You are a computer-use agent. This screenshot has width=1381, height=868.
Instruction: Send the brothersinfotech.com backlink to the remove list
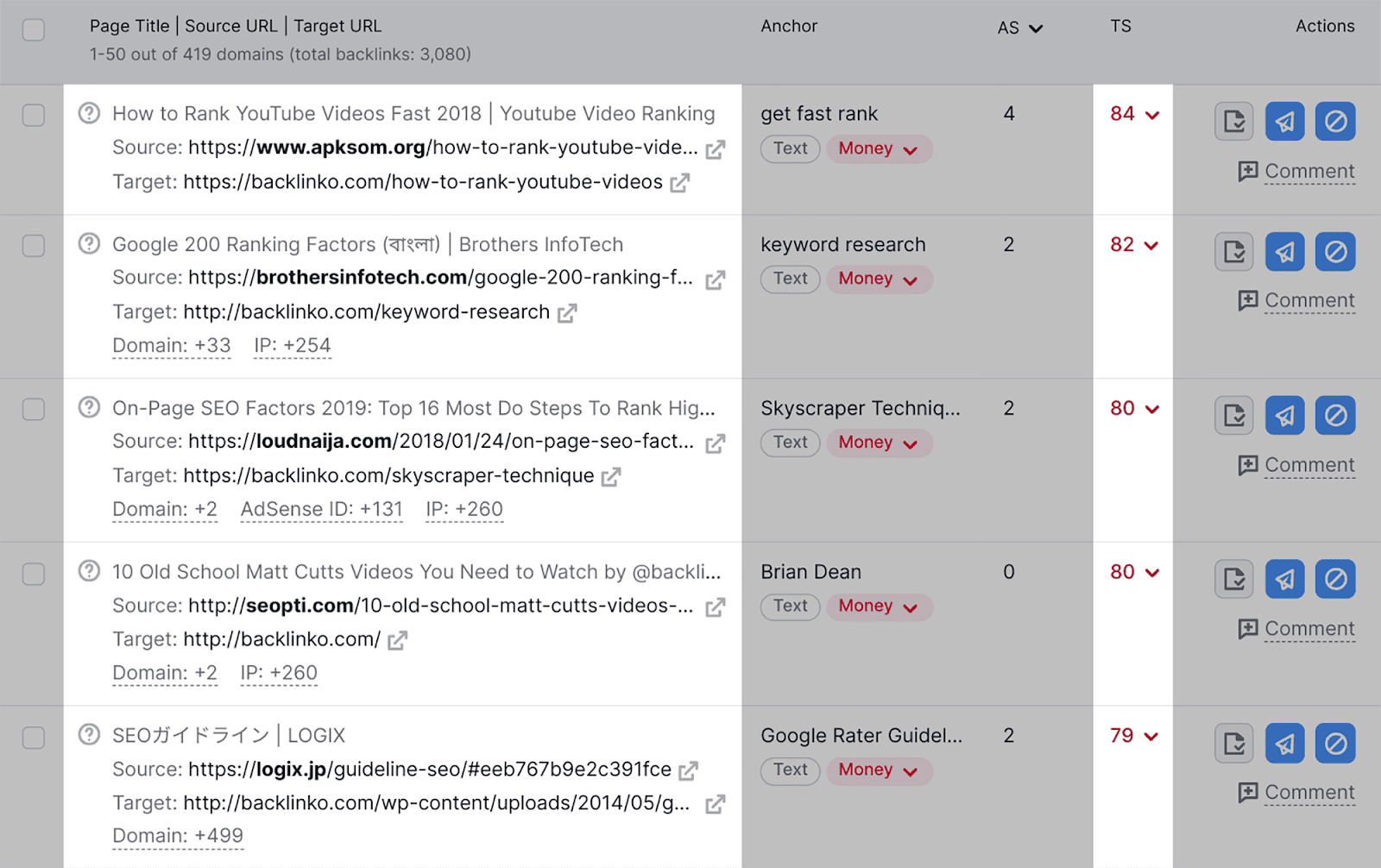(1283, 252)
